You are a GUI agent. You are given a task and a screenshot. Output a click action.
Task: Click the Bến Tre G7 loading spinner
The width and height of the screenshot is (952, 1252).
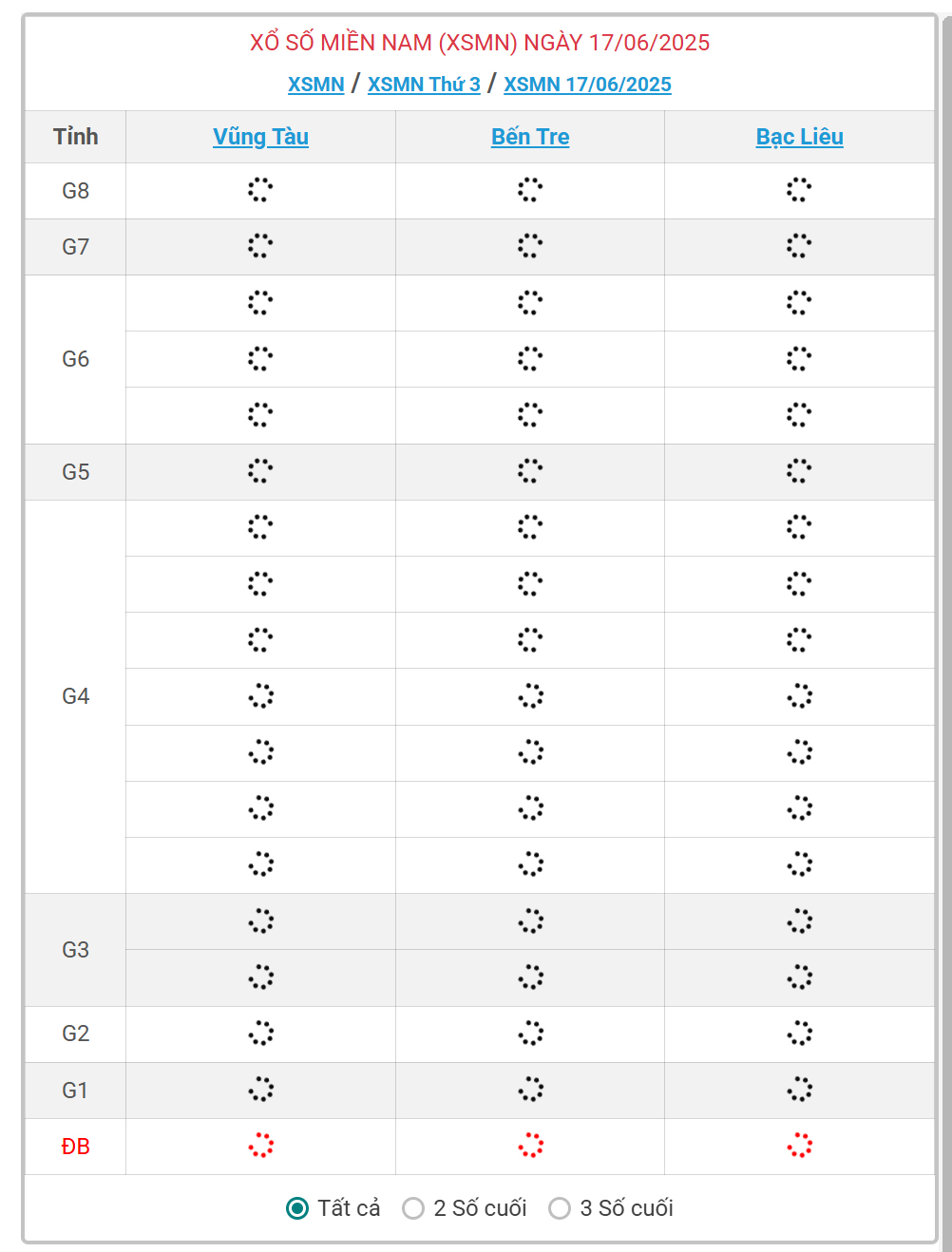pyautogui.click(x=530, y=246)
